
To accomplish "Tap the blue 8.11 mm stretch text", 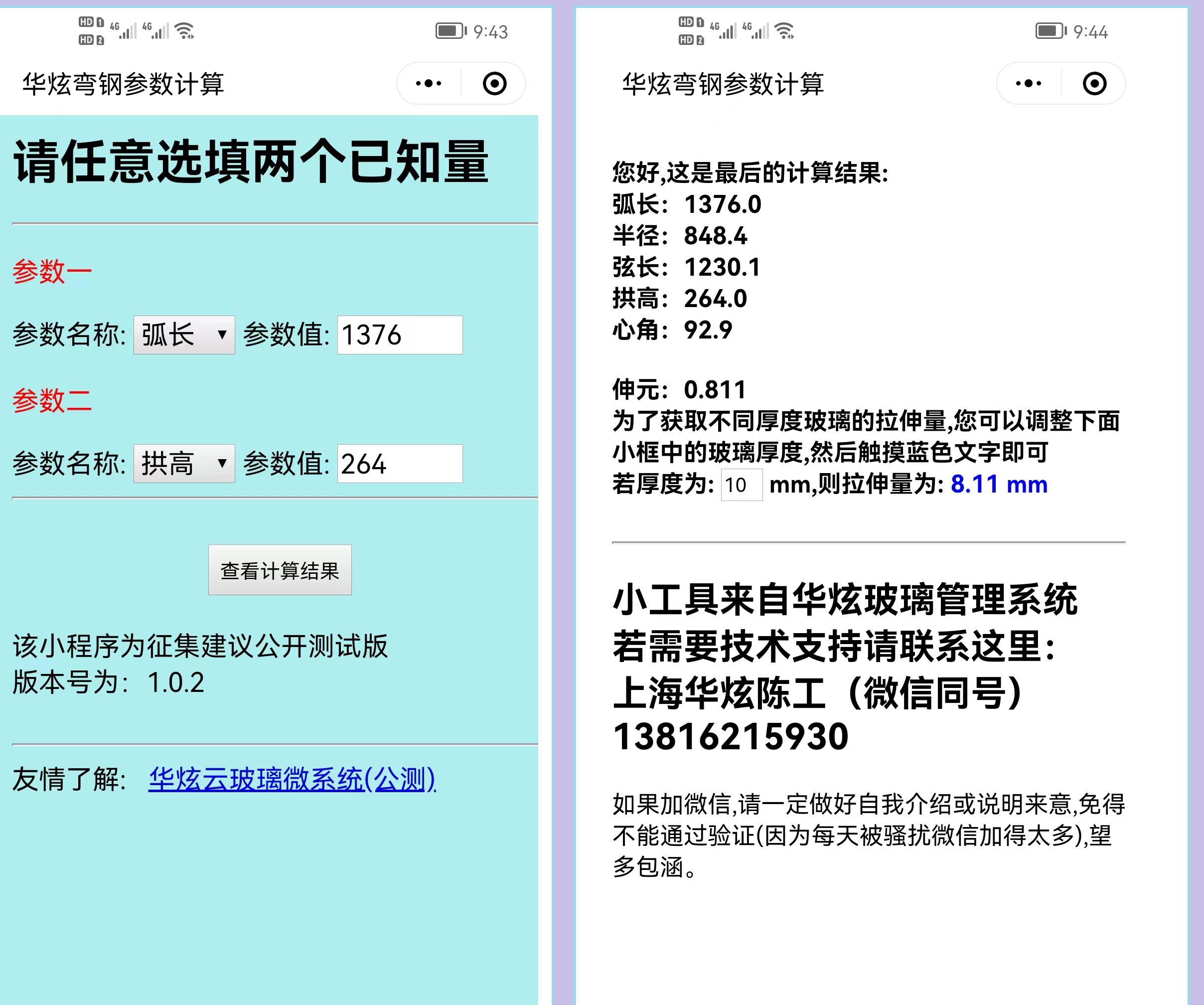I will [x=999, y=484].
